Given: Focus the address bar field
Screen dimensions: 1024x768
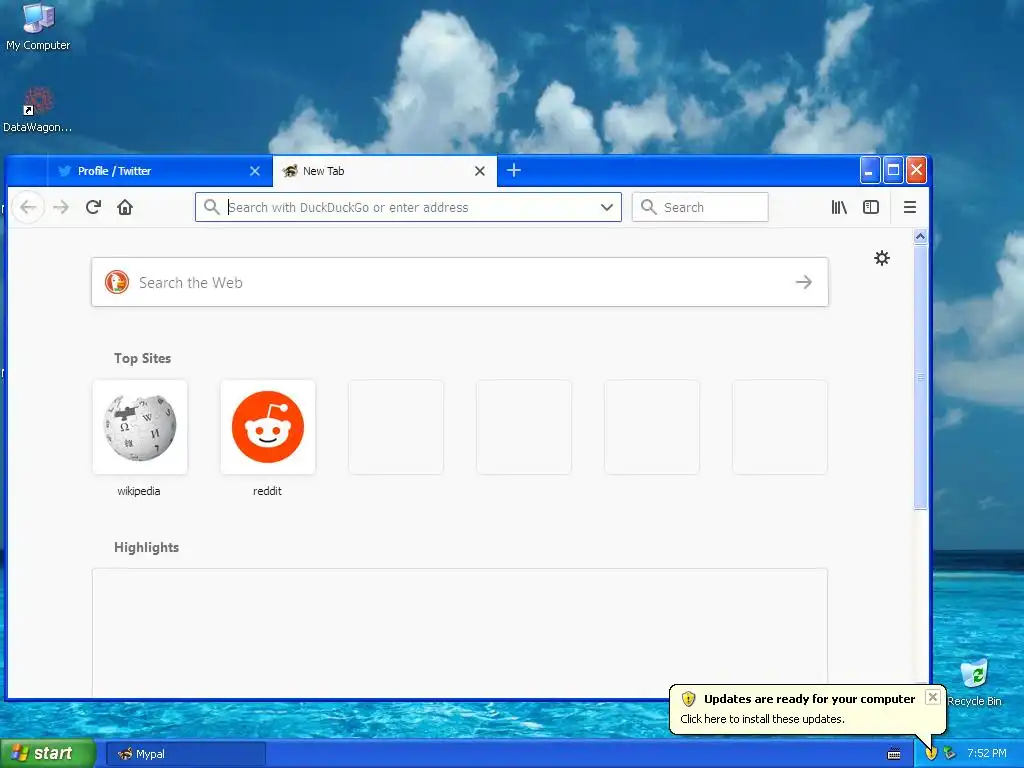Looking at the screenshot, I should [408, 207].
